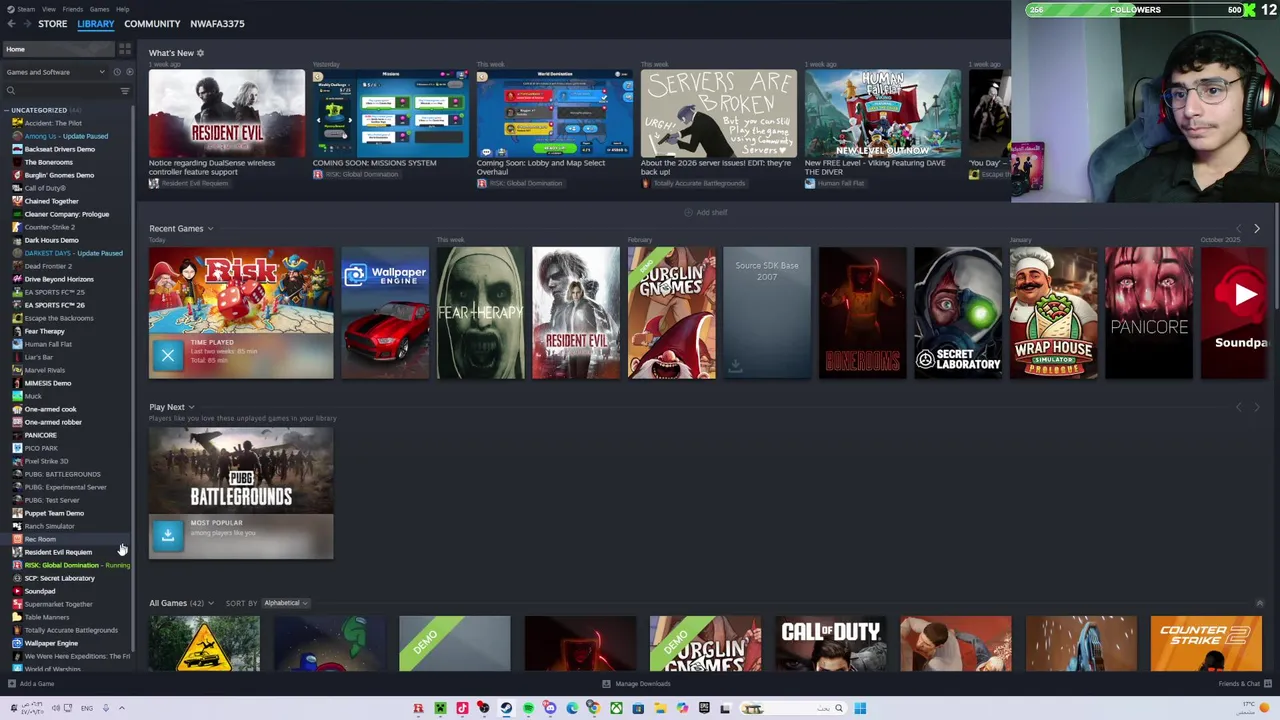The image size is (1280, 720).
Task: Click Add a Game
Action: point(31,684)
